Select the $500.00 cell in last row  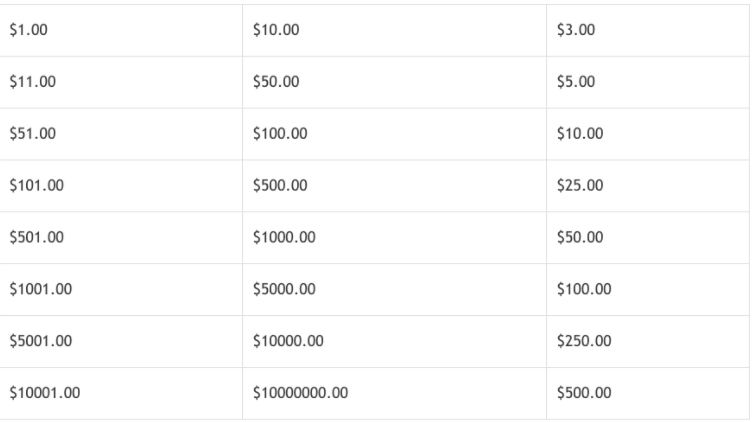(x=648, y=393)
